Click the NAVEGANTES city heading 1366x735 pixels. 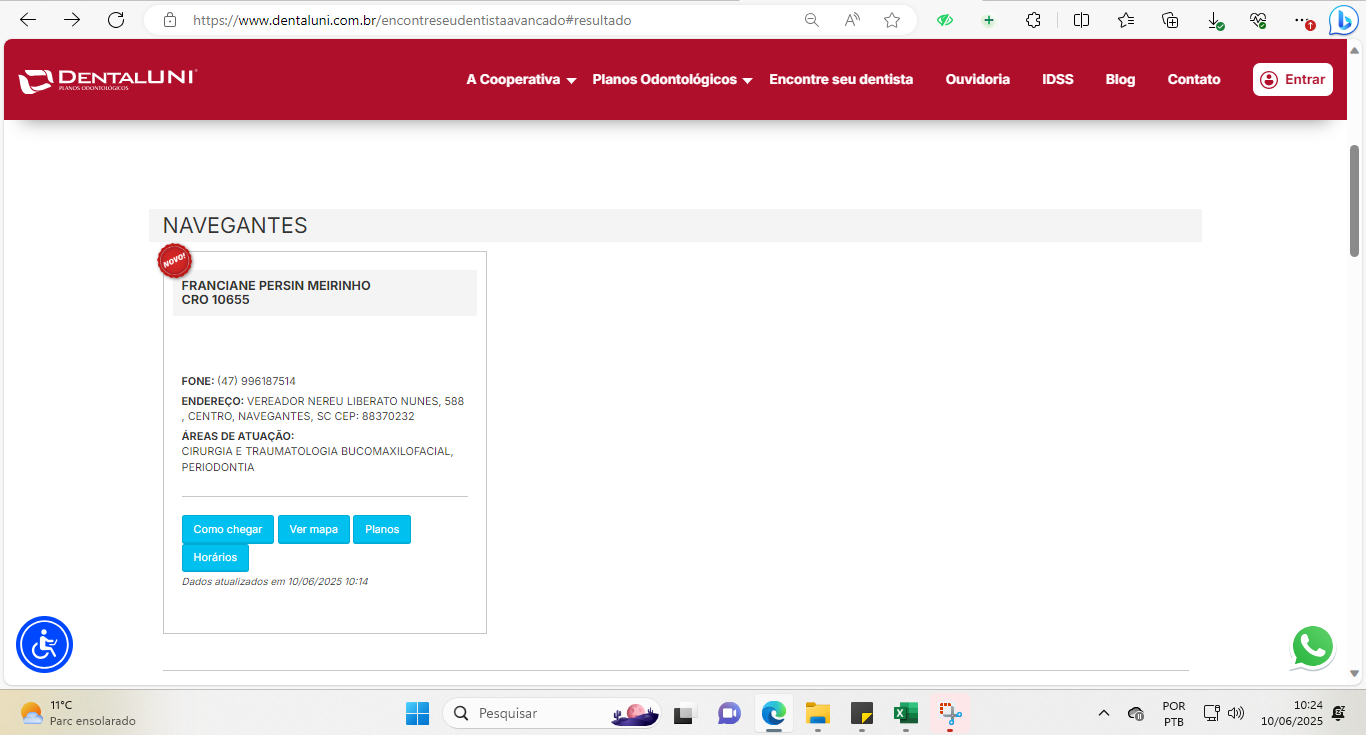(x=235, y=226)
